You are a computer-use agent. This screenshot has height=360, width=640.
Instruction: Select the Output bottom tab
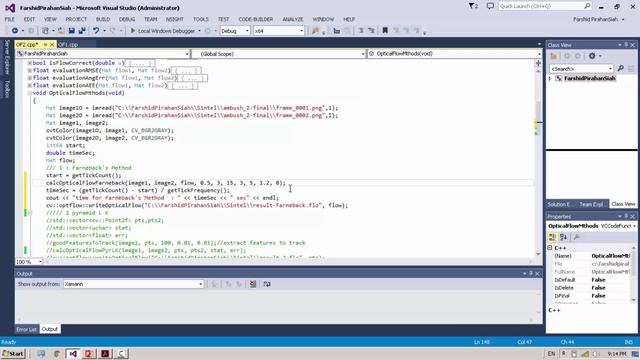click(50, 329)
